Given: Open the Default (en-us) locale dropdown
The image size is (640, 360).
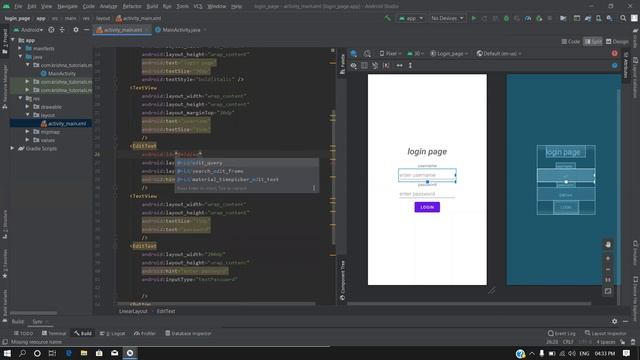Looking at the screenshot, I should click(499, 53).
